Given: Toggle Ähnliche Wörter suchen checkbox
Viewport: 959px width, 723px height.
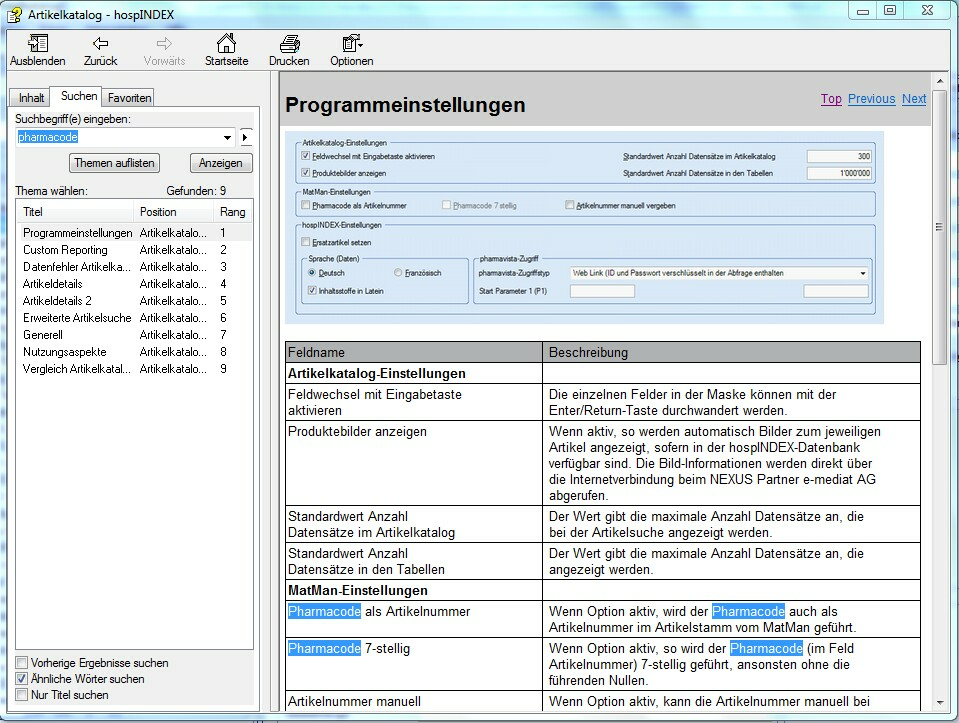Looking at the screenshot, I should [x=22, y=679].
